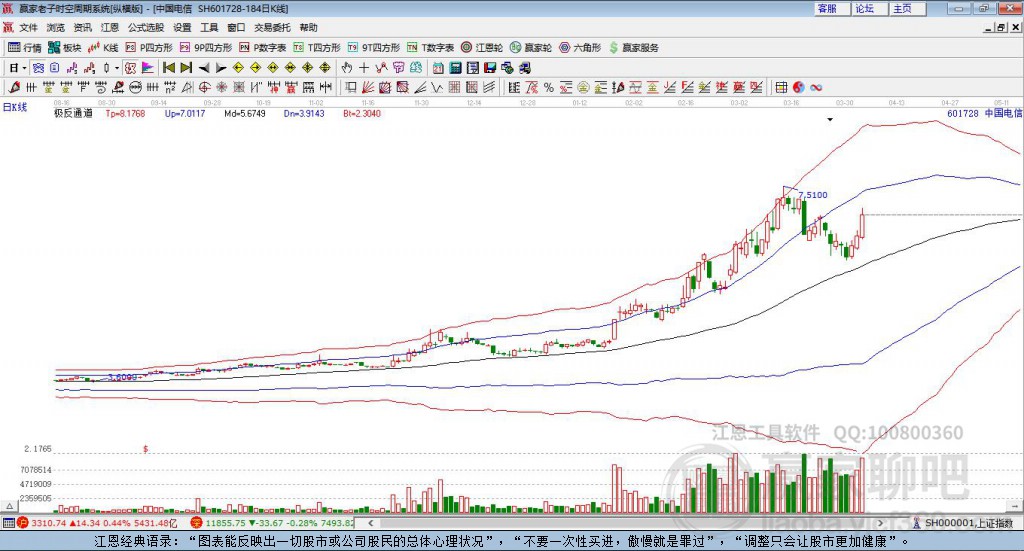Select the percent % retracement tool
Viewport: 1024px width, 551px height.
[549, 87]
